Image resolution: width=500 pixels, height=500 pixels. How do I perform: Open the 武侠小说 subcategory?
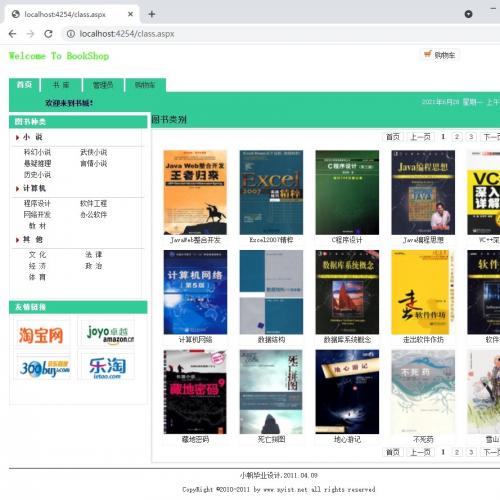[93, 152]
